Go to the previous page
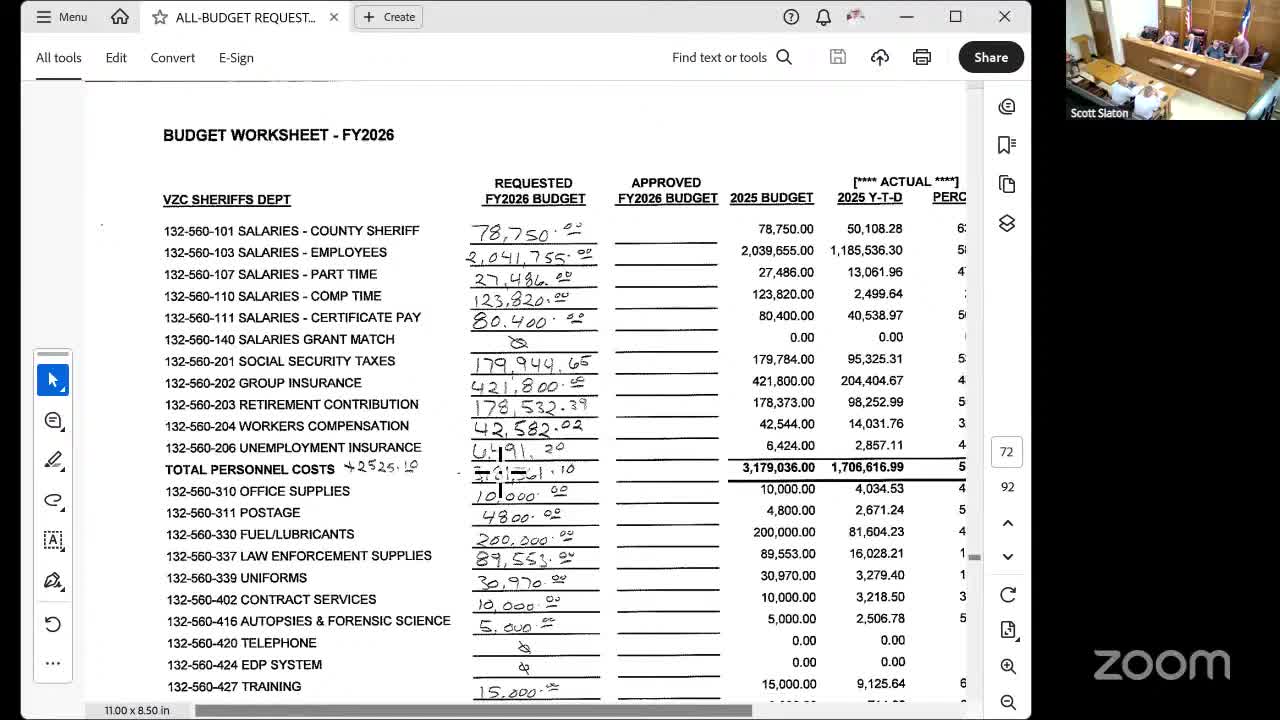1280x720 pixels. [x=1007, y=523]
